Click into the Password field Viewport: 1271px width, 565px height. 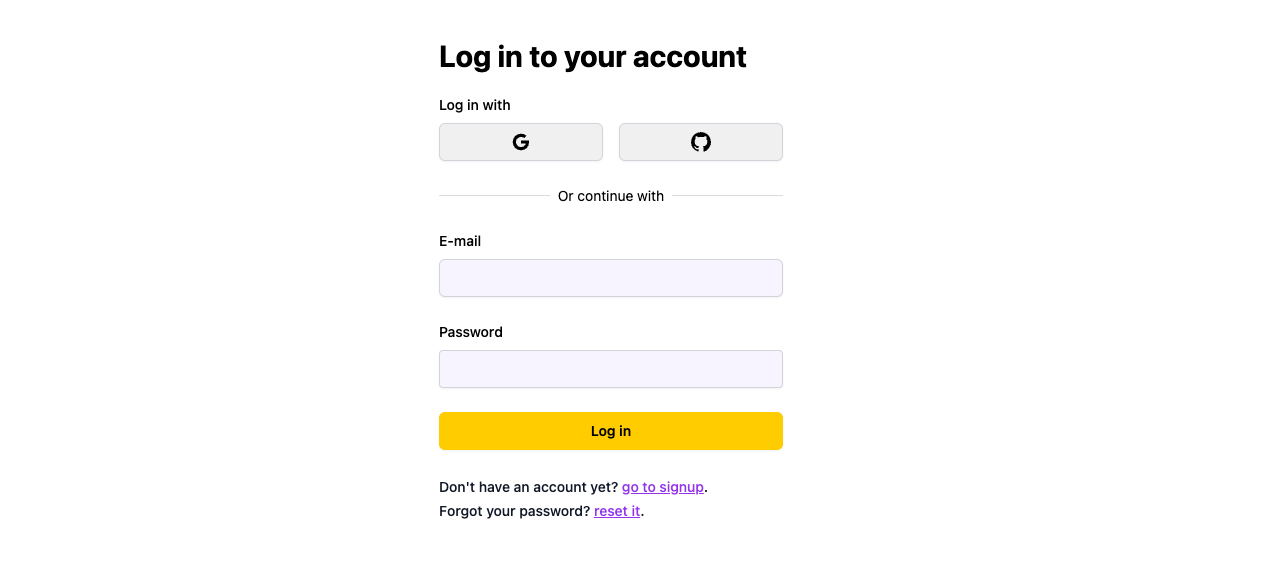click(x=610, y=369)
